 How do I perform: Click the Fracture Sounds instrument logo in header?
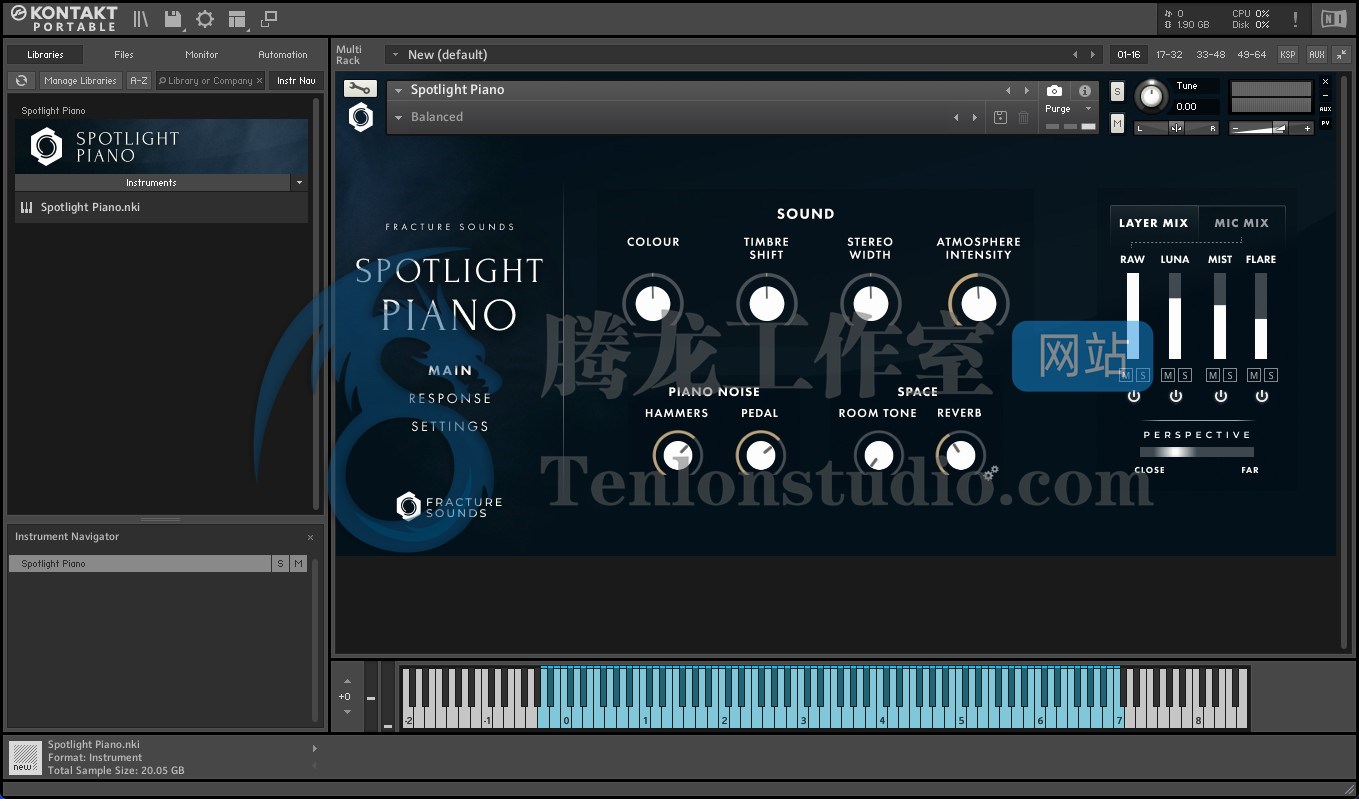(361, 117)
